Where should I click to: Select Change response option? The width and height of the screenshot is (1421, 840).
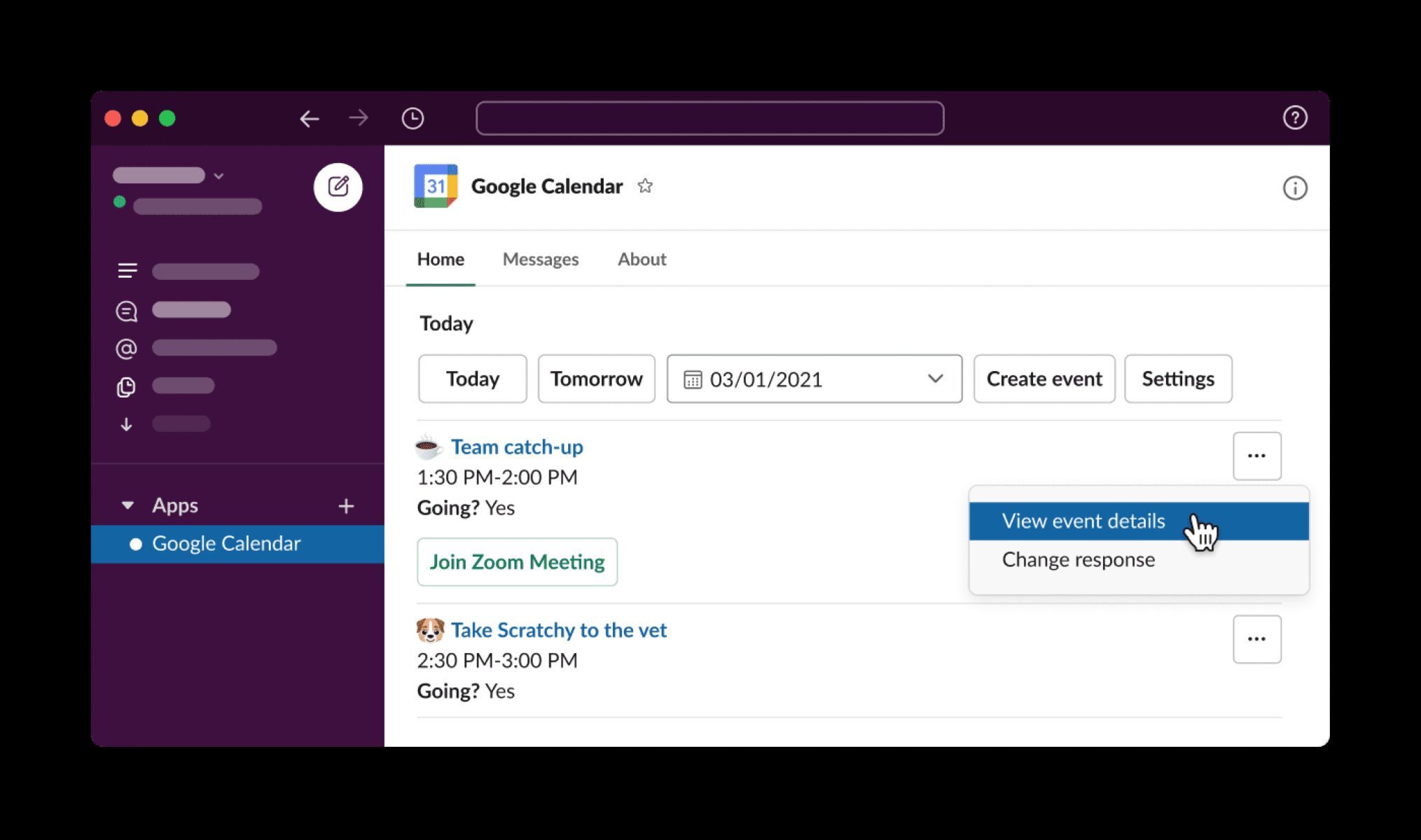coord(1078,559)
